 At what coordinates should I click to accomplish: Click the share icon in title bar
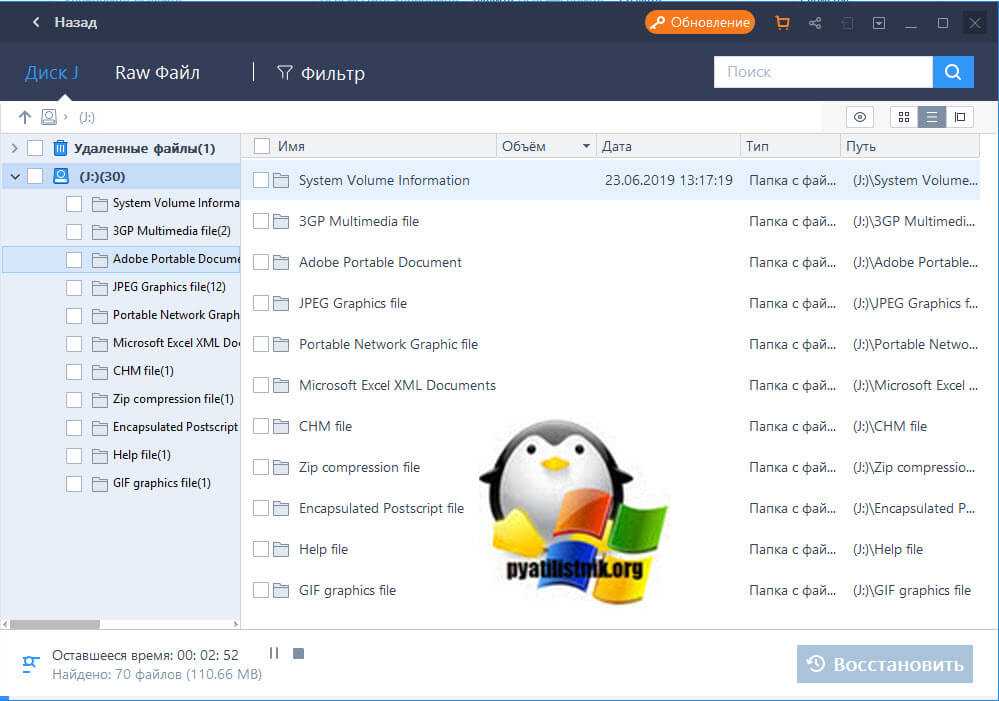click(815, 23)
